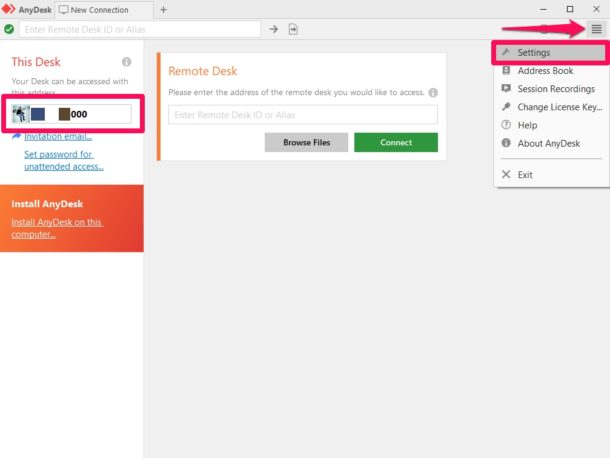
Task: Switch to the New Connection tab
Action: pos(104,10)
